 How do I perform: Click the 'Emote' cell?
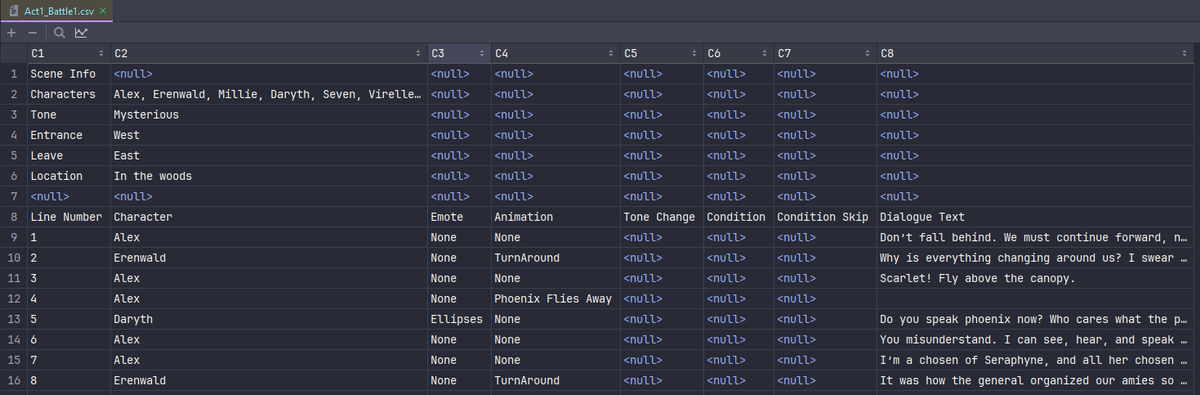tap(459, 217)
